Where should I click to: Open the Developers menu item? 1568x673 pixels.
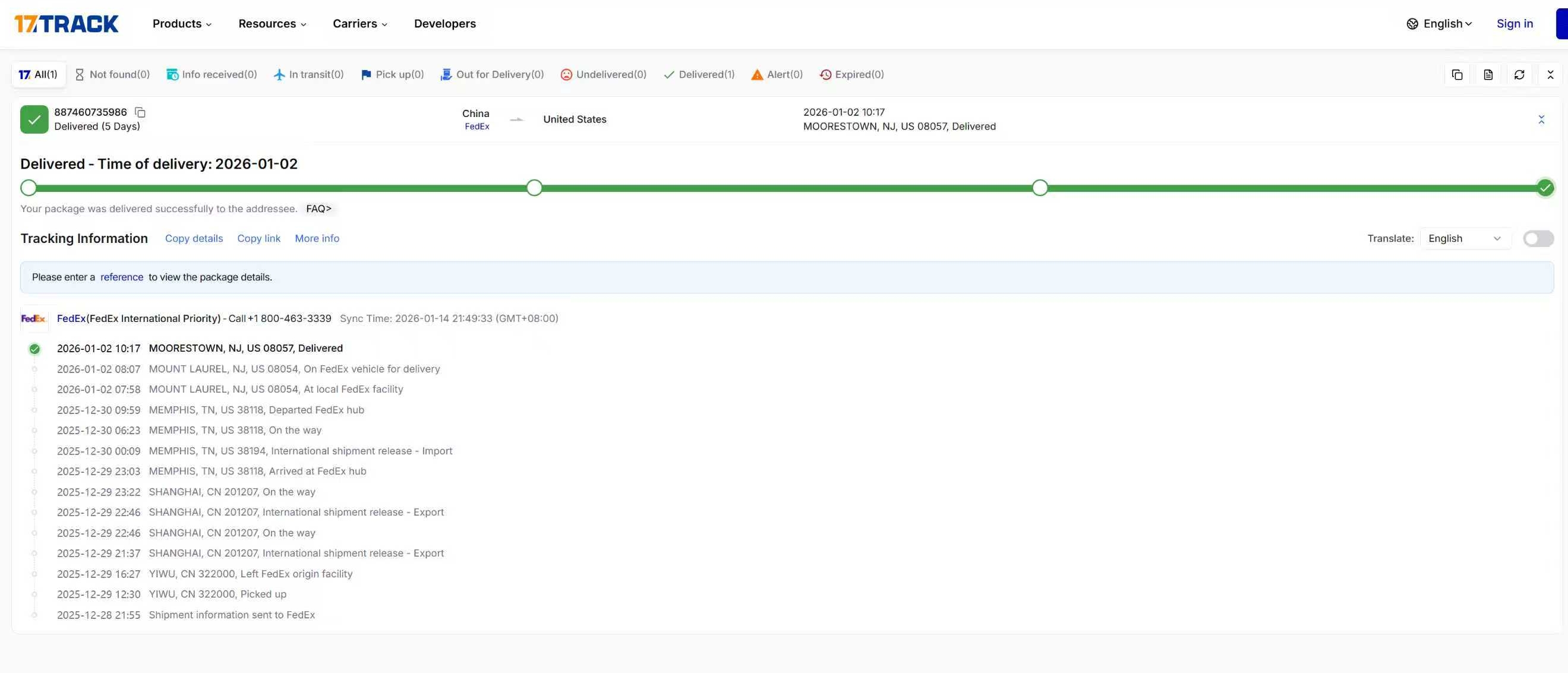pyautogui.click(x=444, y=24)
